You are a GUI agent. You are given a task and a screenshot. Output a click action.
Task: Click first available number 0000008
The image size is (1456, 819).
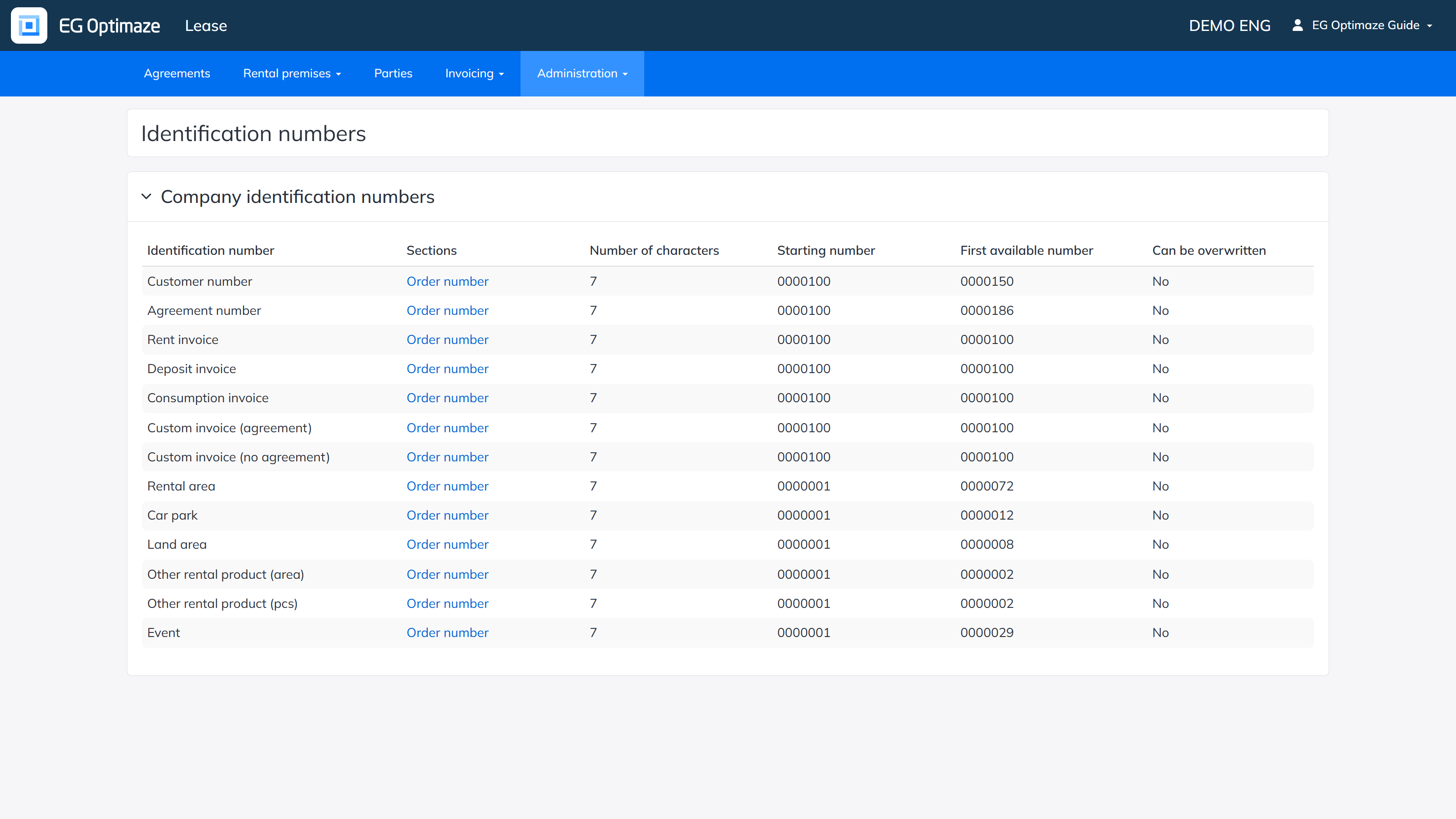pyautogui.click(x=987, y=544)
